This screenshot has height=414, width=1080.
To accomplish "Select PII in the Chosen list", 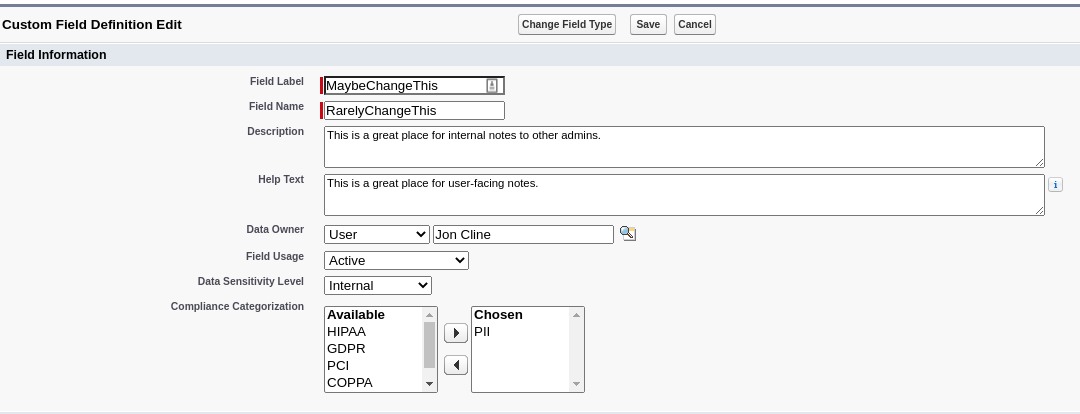I will (x=482, y=332).
